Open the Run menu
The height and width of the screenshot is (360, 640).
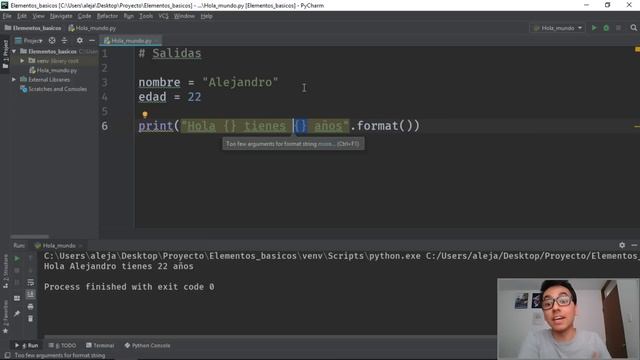point(129,16)
